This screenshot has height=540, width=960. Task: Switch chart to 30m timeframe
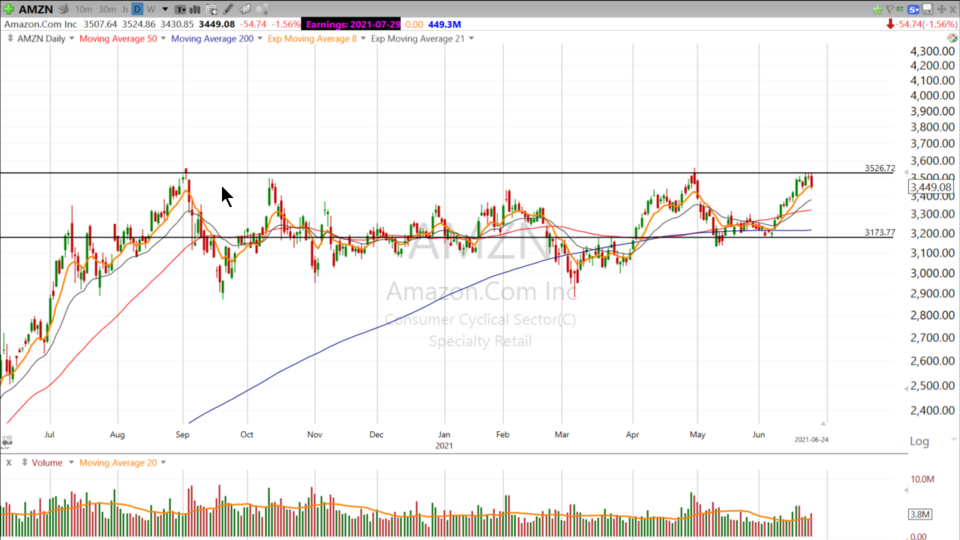(106, 9)
